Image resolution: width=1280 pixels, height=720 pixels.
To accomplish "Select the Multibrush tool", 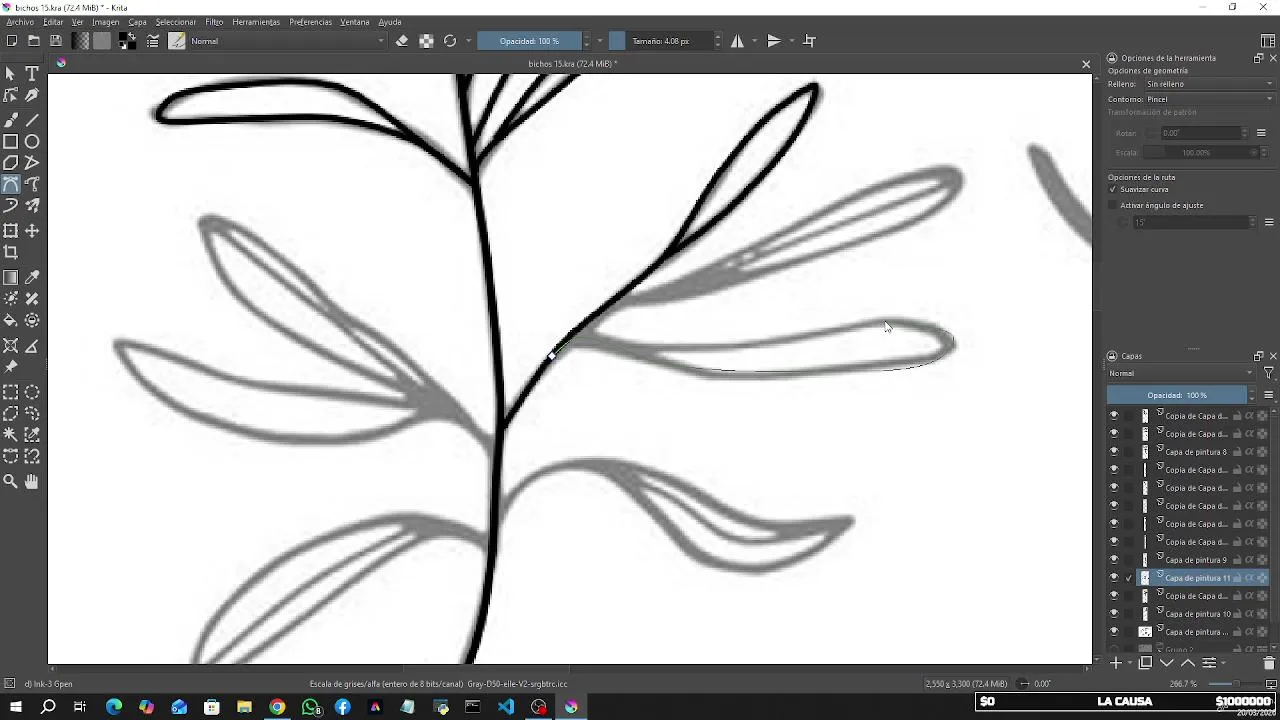I will (x=32, y=206).
